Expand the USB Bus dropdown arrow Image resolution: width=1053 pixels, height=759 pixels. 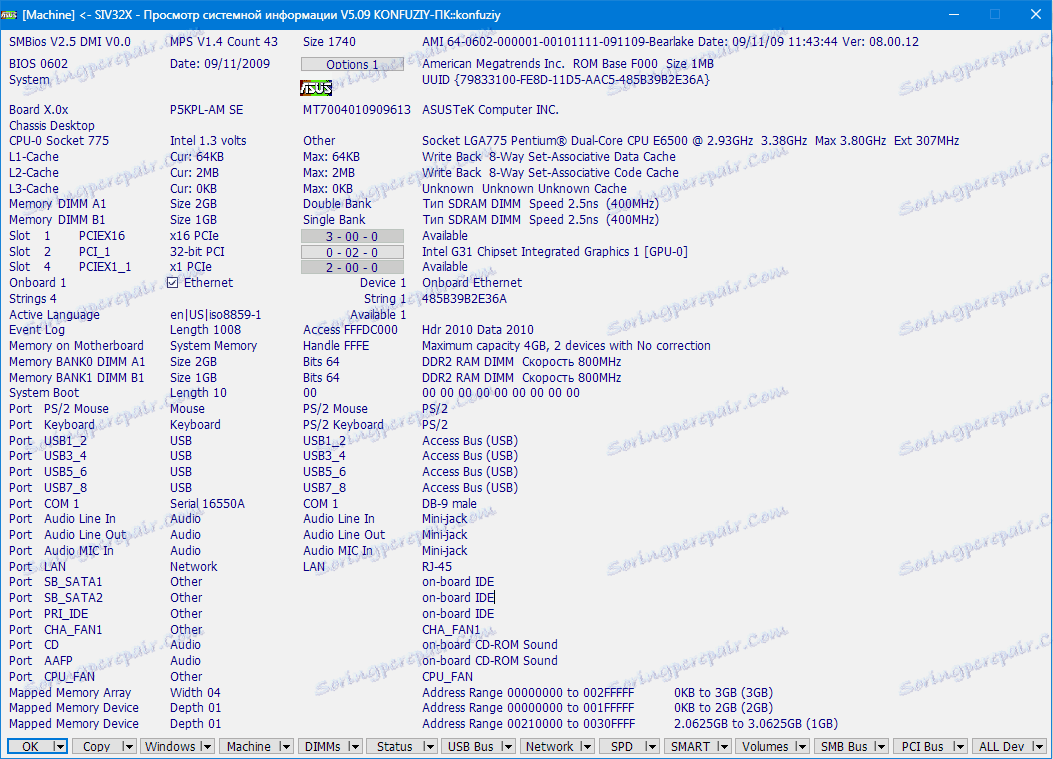(508, 746)
